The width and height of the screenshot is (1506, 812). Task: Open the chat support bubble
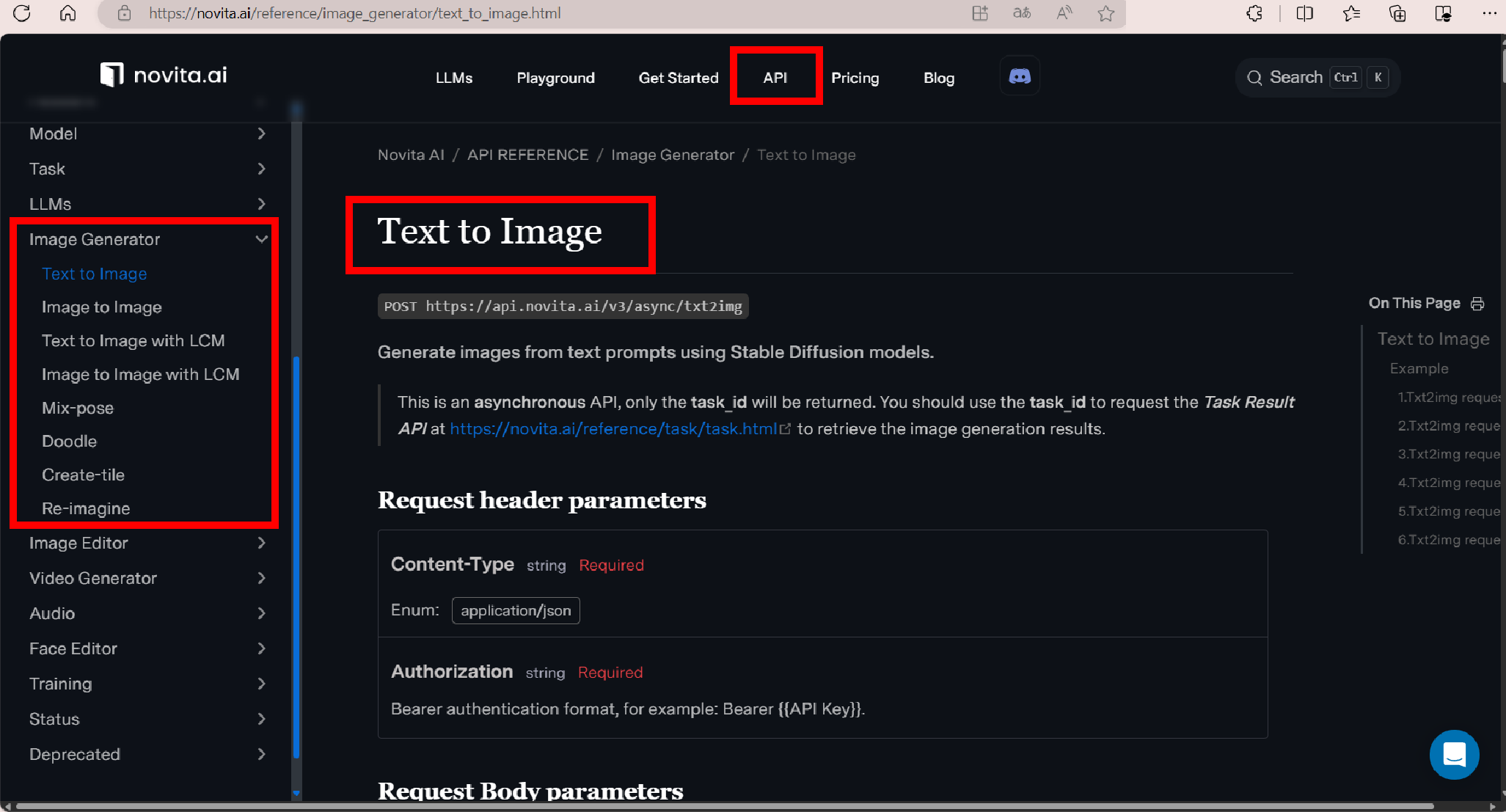pyautogui.click(x=1454, y=755)
